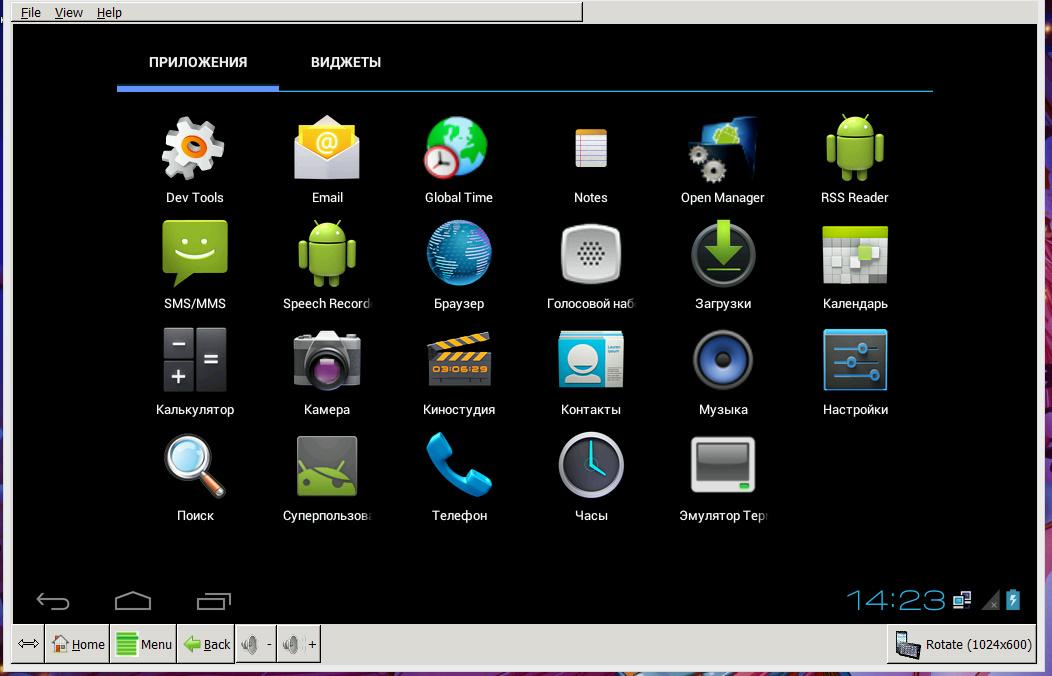
Task: Select the ПРИЛОЖЕНИЯ tab
Action: [198, 62]
